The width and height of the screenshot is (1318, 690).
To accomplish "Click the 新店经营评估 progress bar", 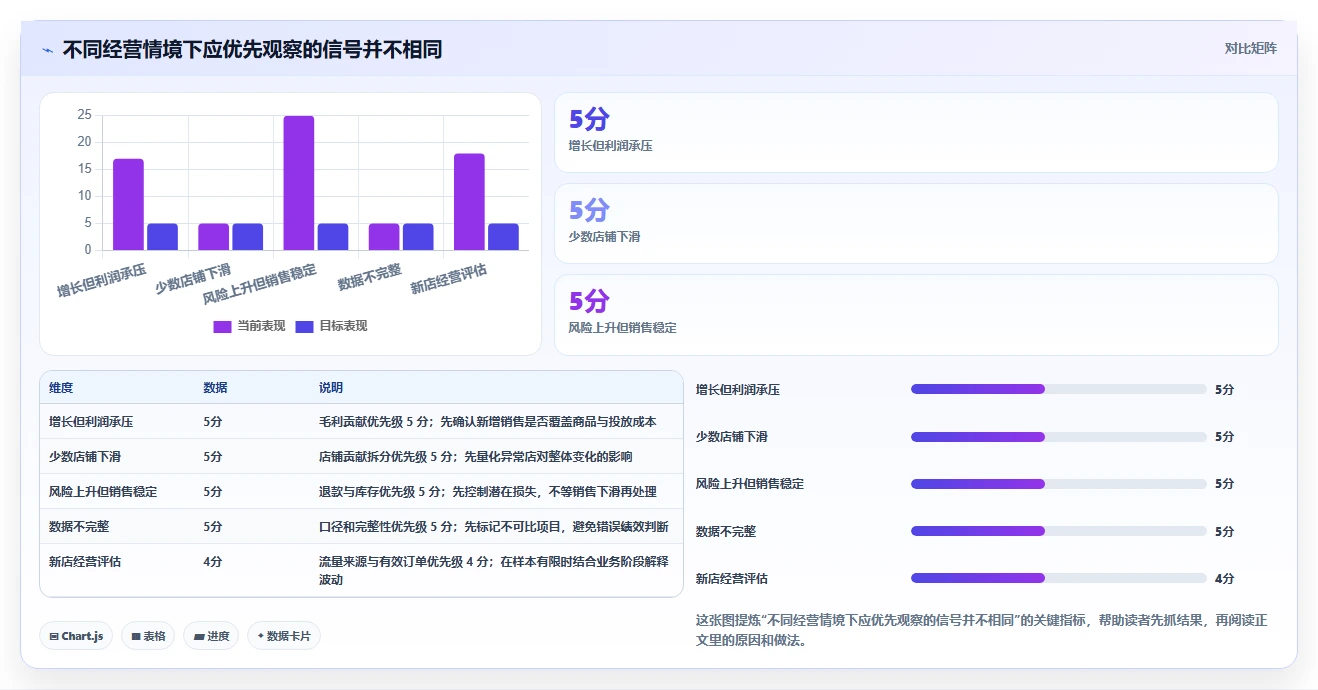I will point(1058,578).
